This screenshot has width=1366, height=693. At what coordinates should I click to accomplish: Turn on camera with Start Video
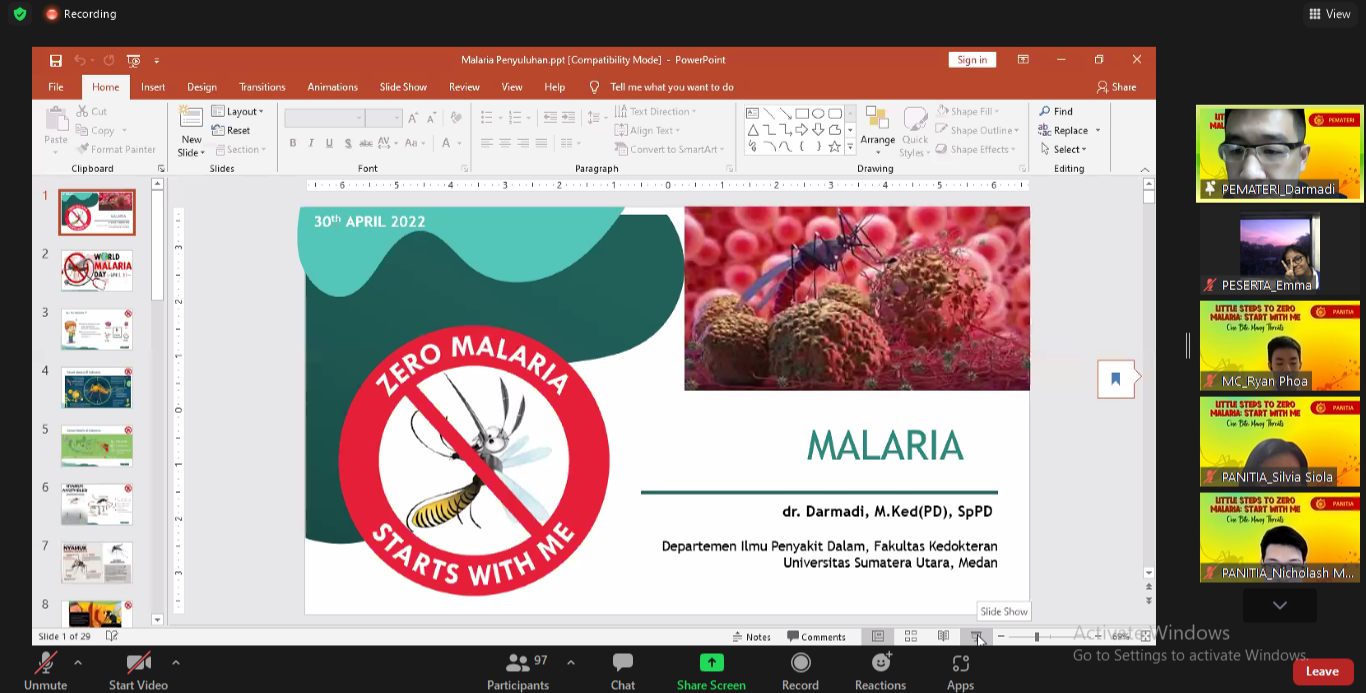pos(138,670)
